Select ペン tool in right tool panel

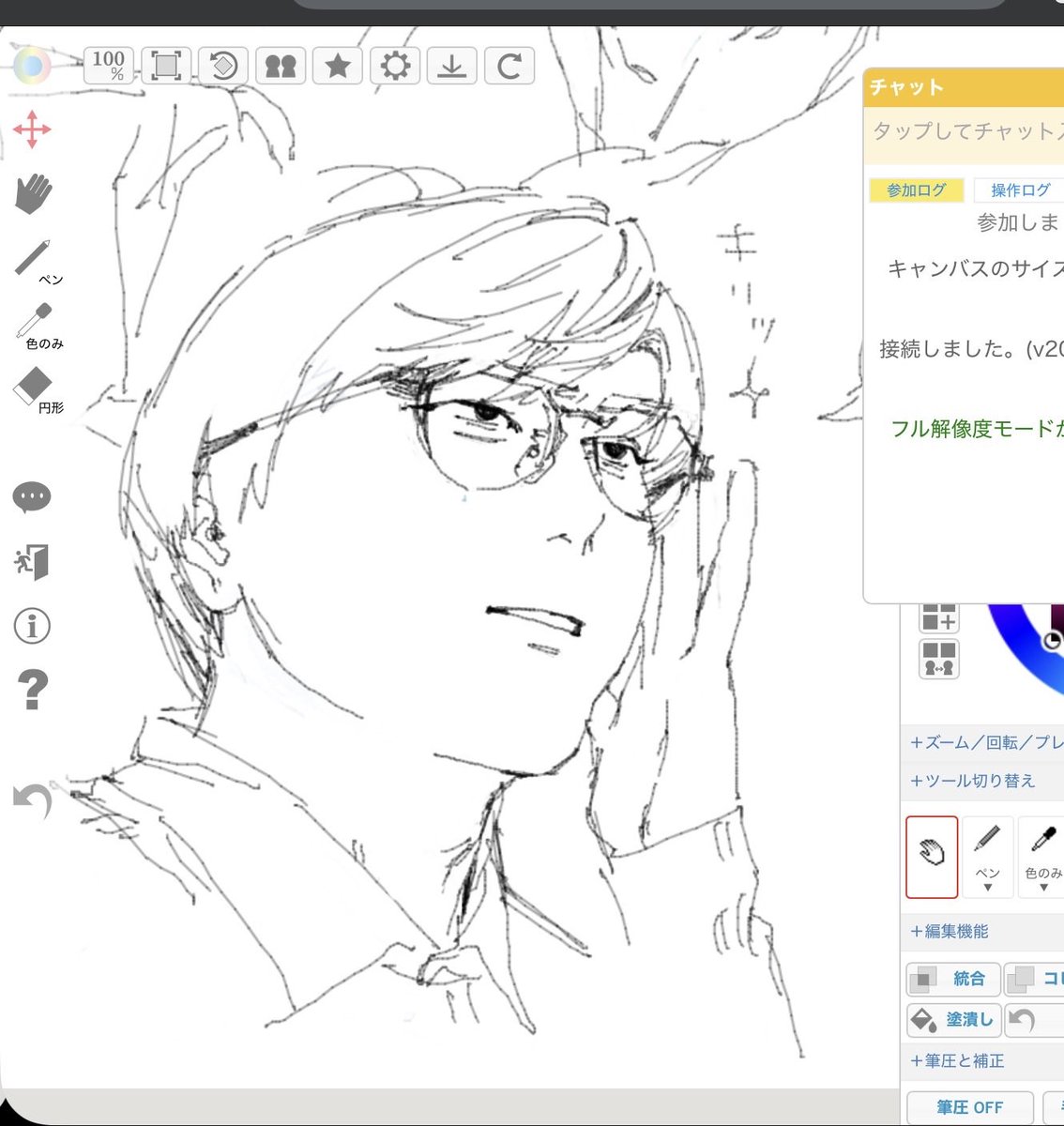[987, 857]
